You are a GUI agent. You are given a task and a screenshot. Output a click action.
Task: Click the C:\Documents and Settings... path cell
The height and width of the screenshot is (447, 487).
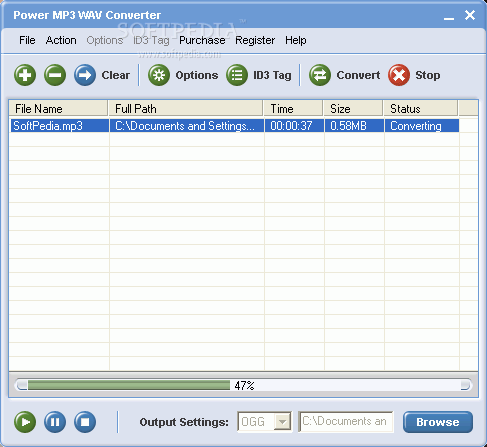click(x=187, y=126)
